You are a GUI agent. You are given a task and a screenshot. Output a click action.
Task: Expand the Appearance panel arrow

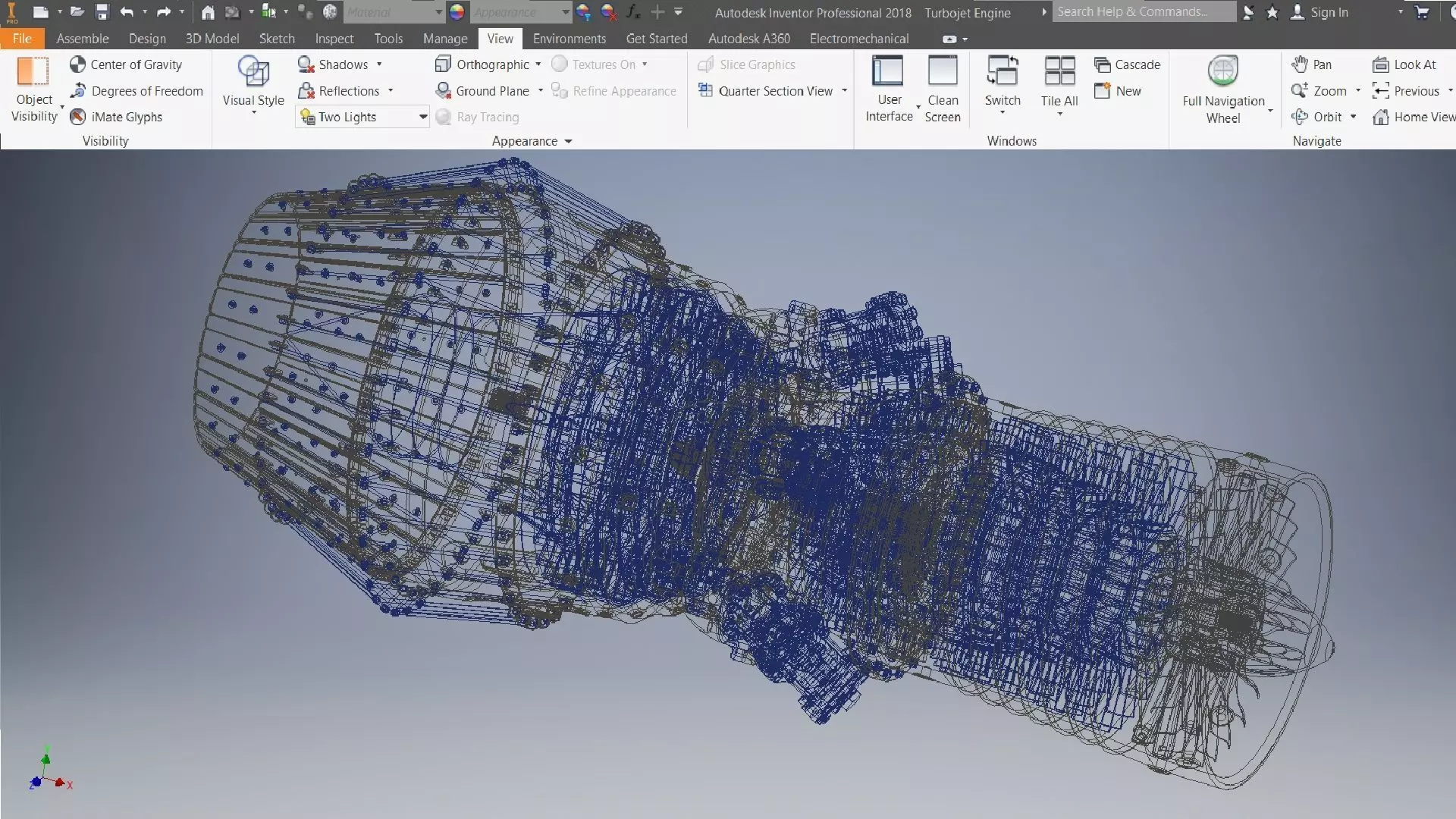568,141
